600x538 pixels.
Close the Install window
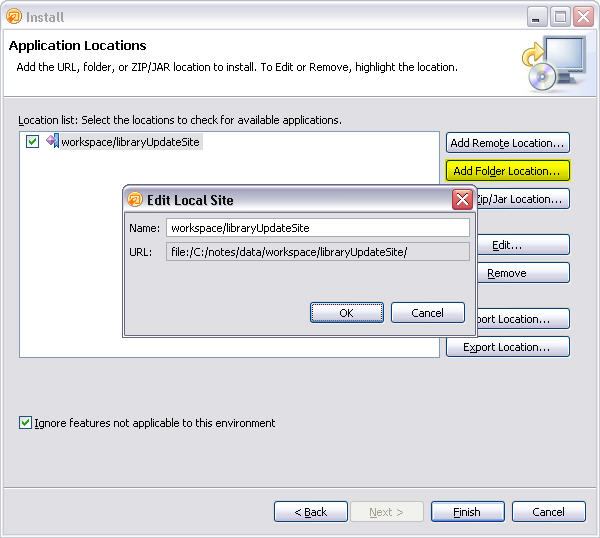[584, 17]
